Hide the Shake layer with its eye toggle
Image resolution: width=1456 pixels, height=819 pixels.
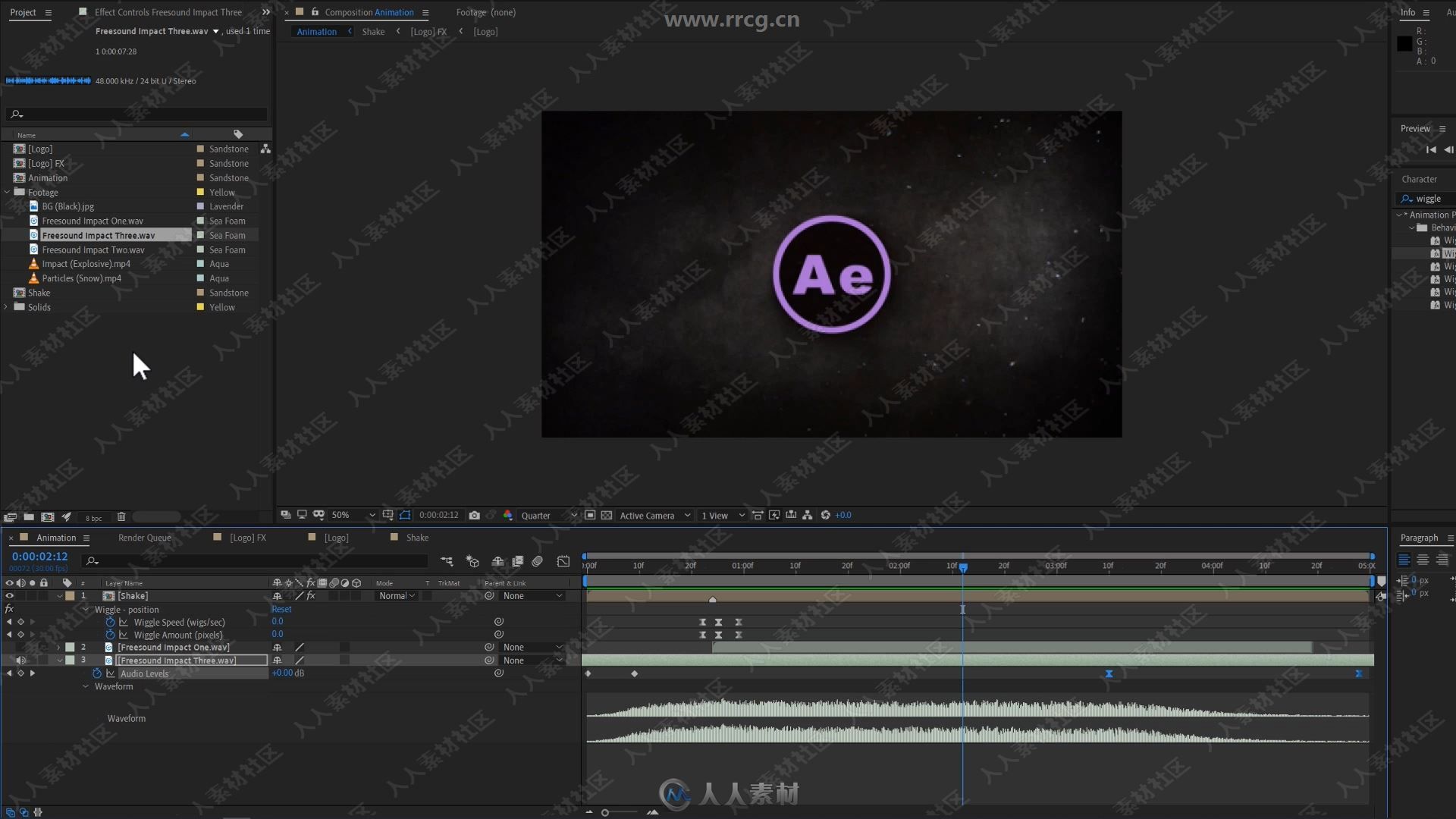[9, 596]
